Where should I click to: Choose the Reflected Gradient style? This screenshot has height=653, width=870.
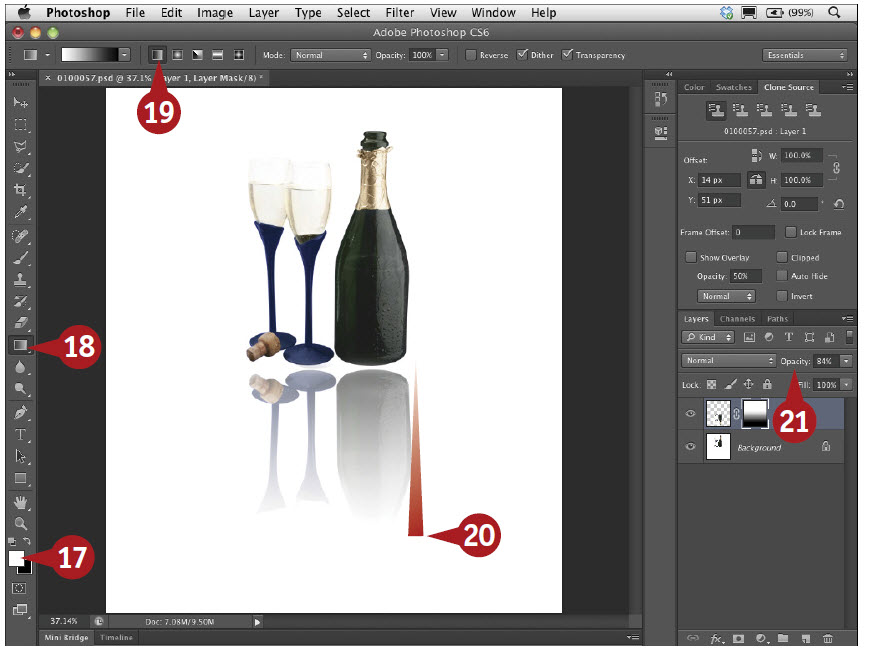click(218, 55)
